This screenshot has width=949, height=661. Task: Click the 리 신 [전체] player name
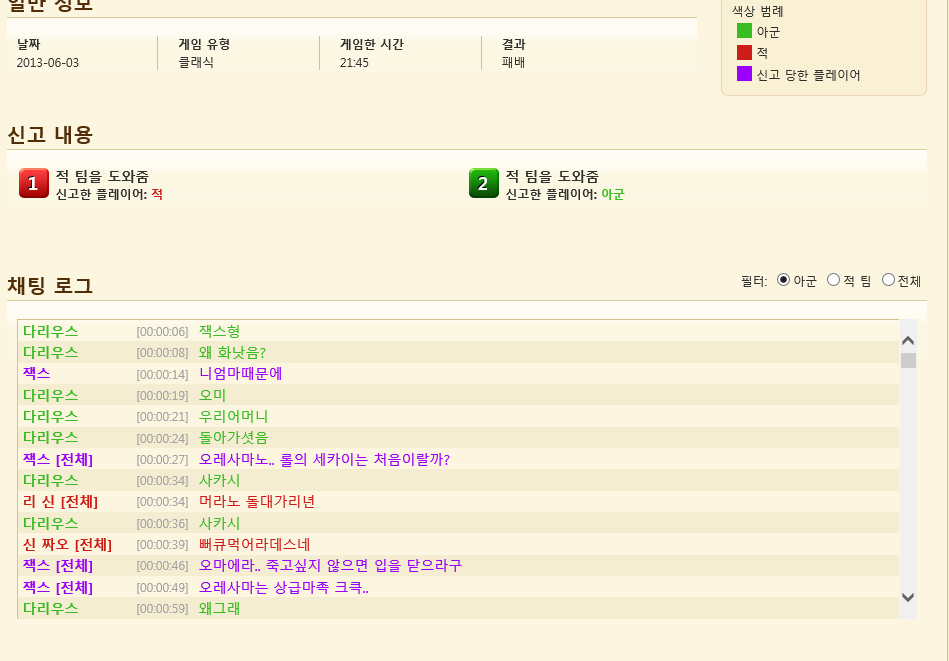click(61, 502)
